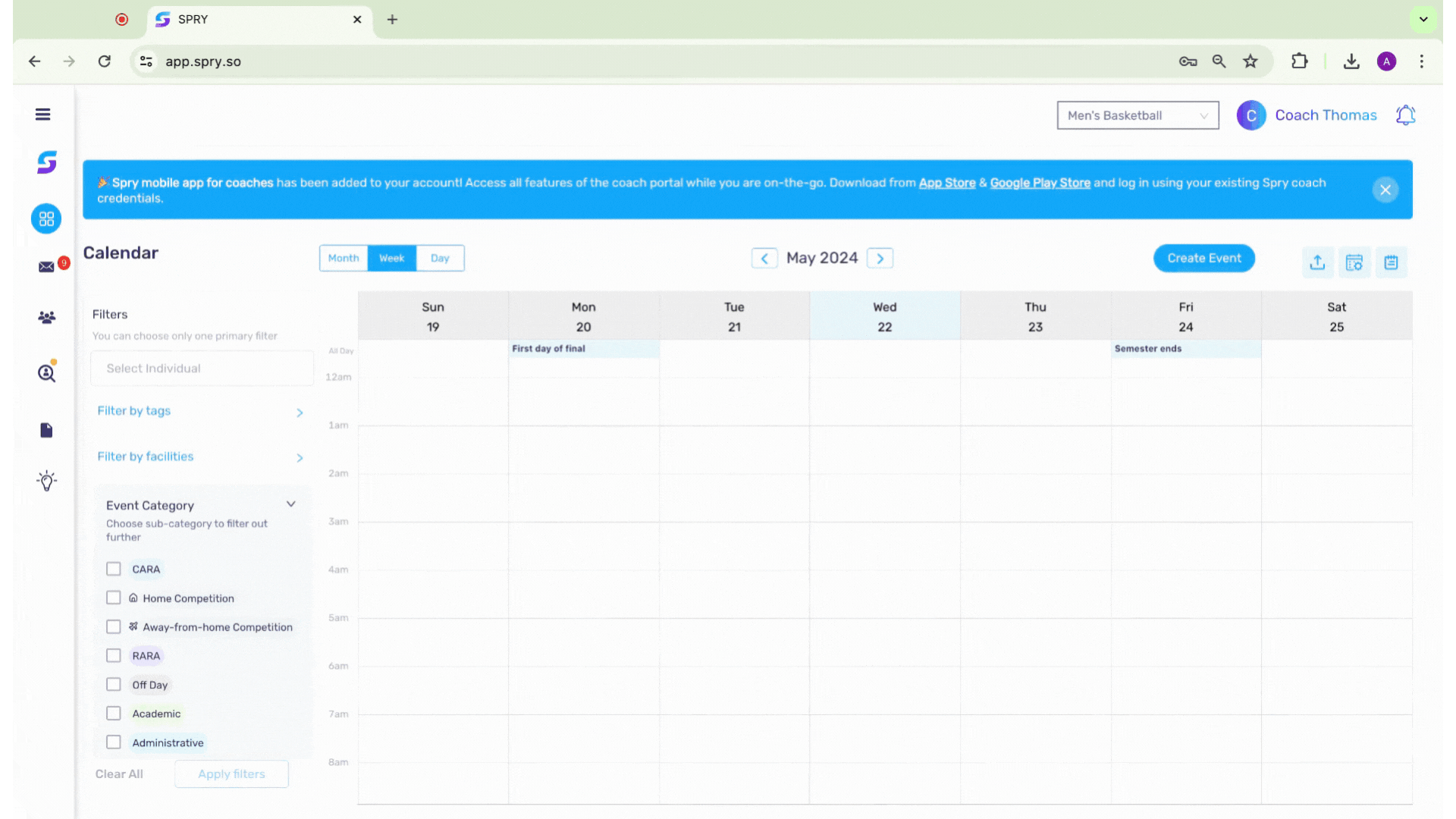
Task: Open the lightbulb ideas icon in sidebar
Action: (x=46, y=481)
